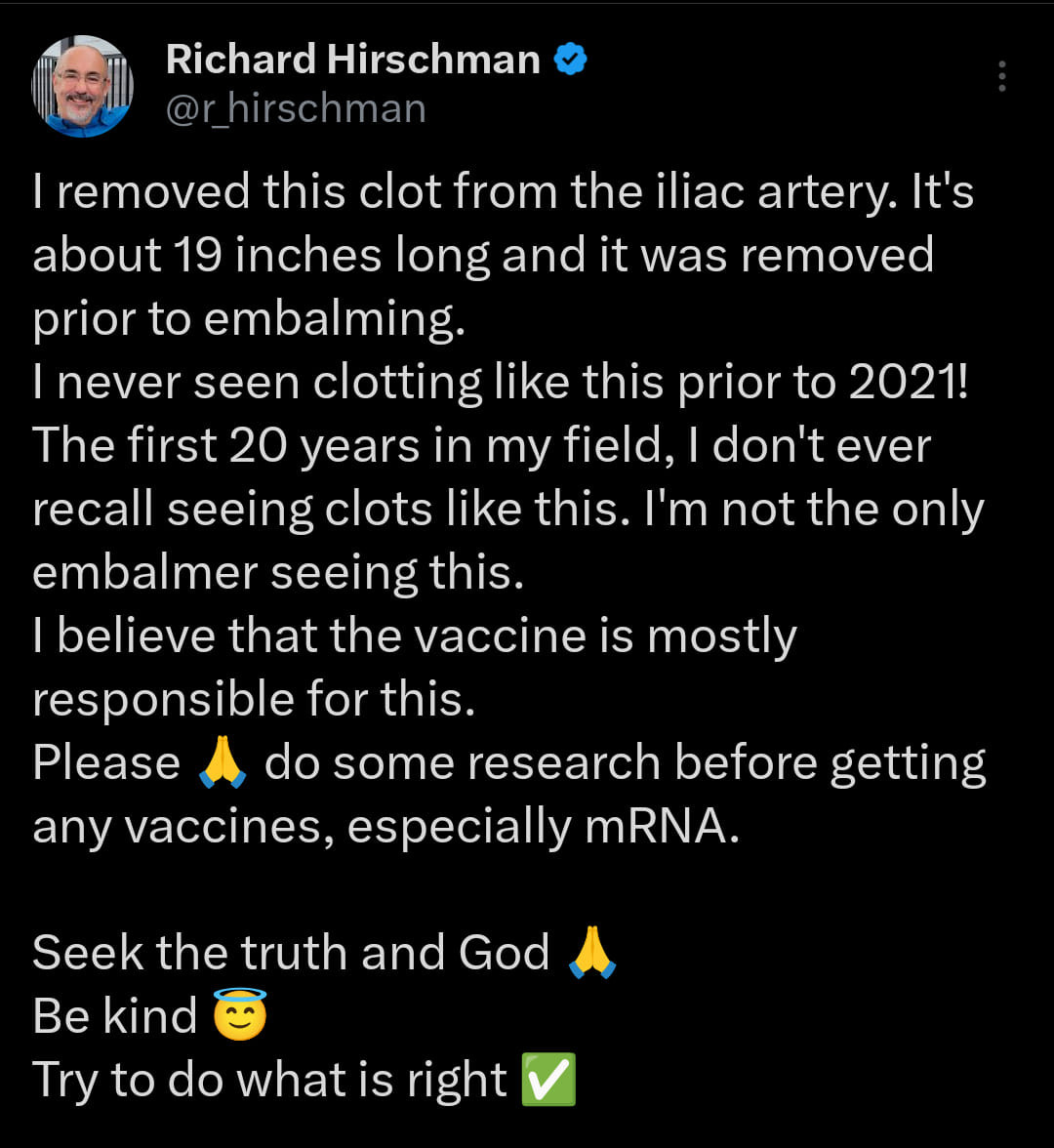The width and height of the screenshot is (1054, 1148).
Task: Click the line "responsible for this."
Action: (x=254, y=700)
